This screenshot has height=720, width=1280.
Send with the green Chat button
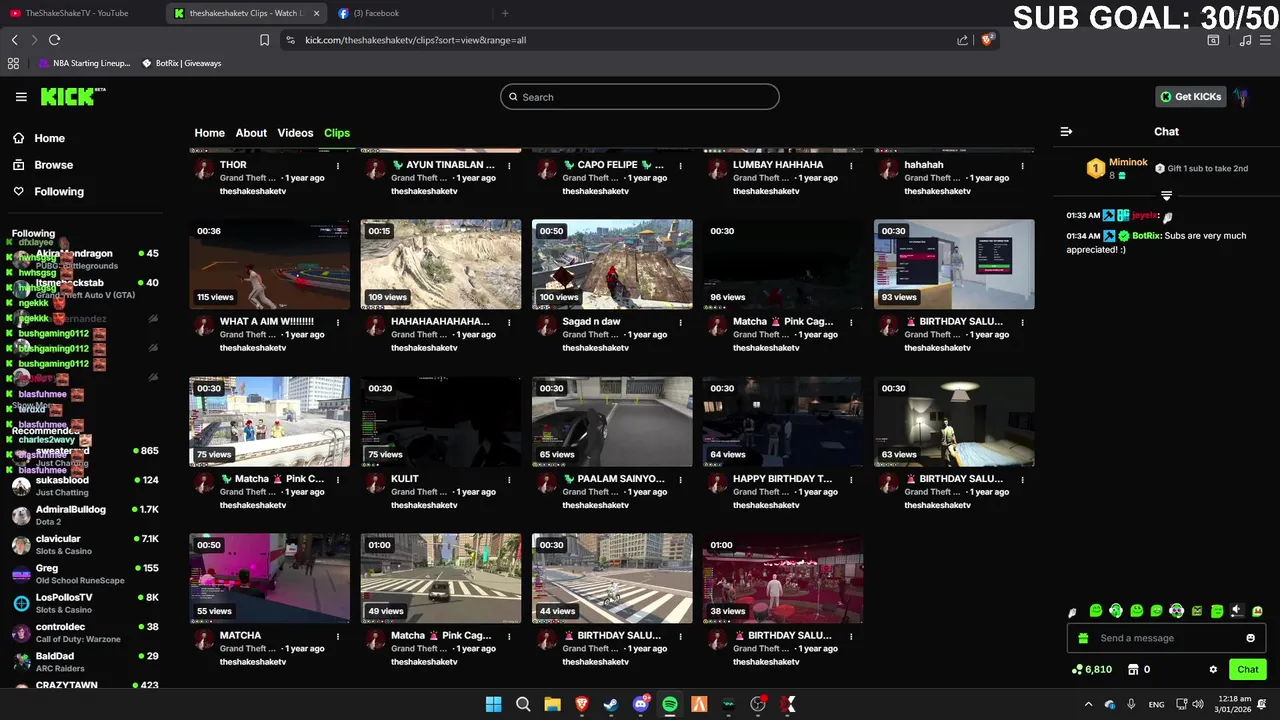tap(1248, 670)
